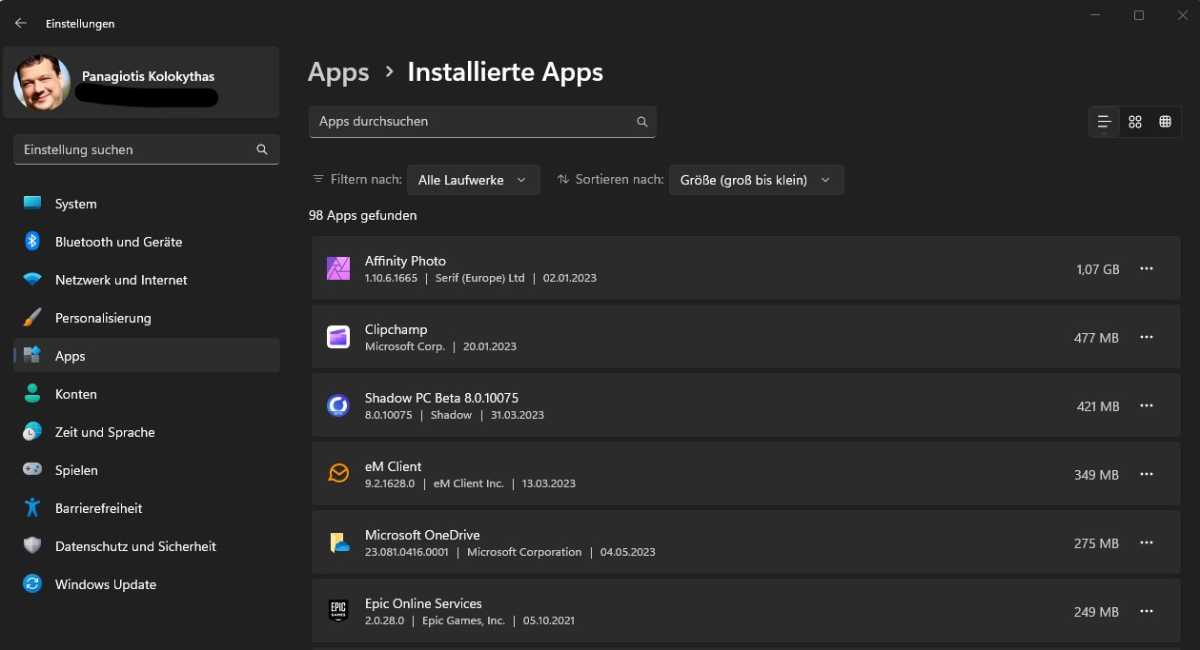
Task: Open the user profile picture
Action: coord(42,83)
